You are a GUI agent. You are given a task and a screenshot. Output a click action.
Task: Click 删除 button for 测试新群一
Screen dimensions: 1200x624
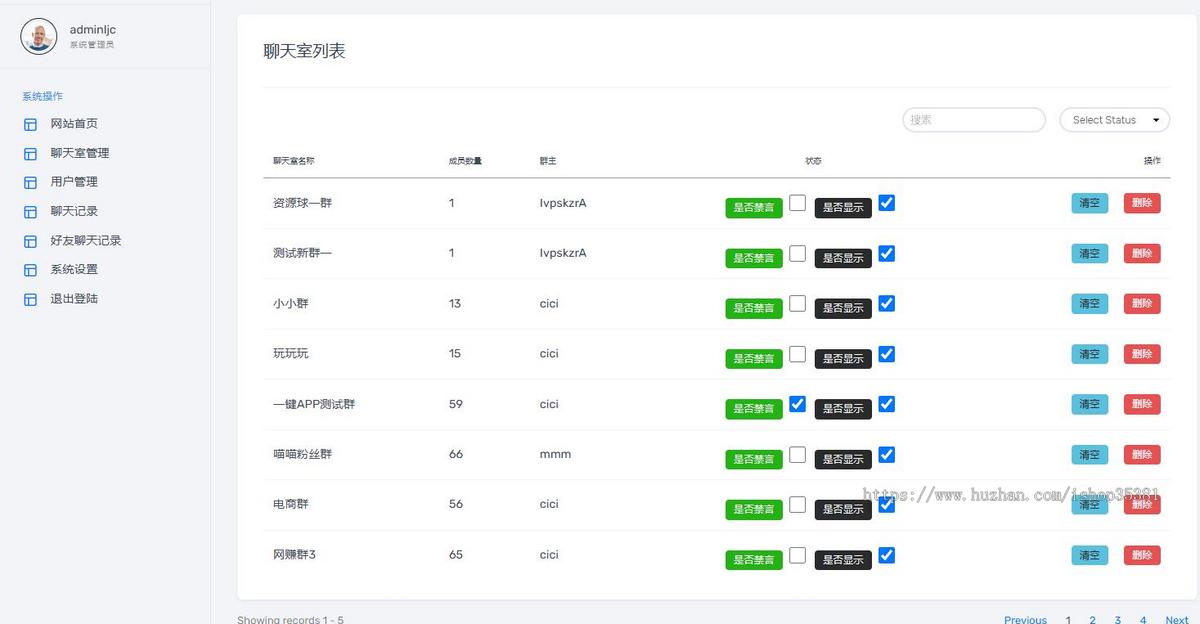click(1142, 254)
